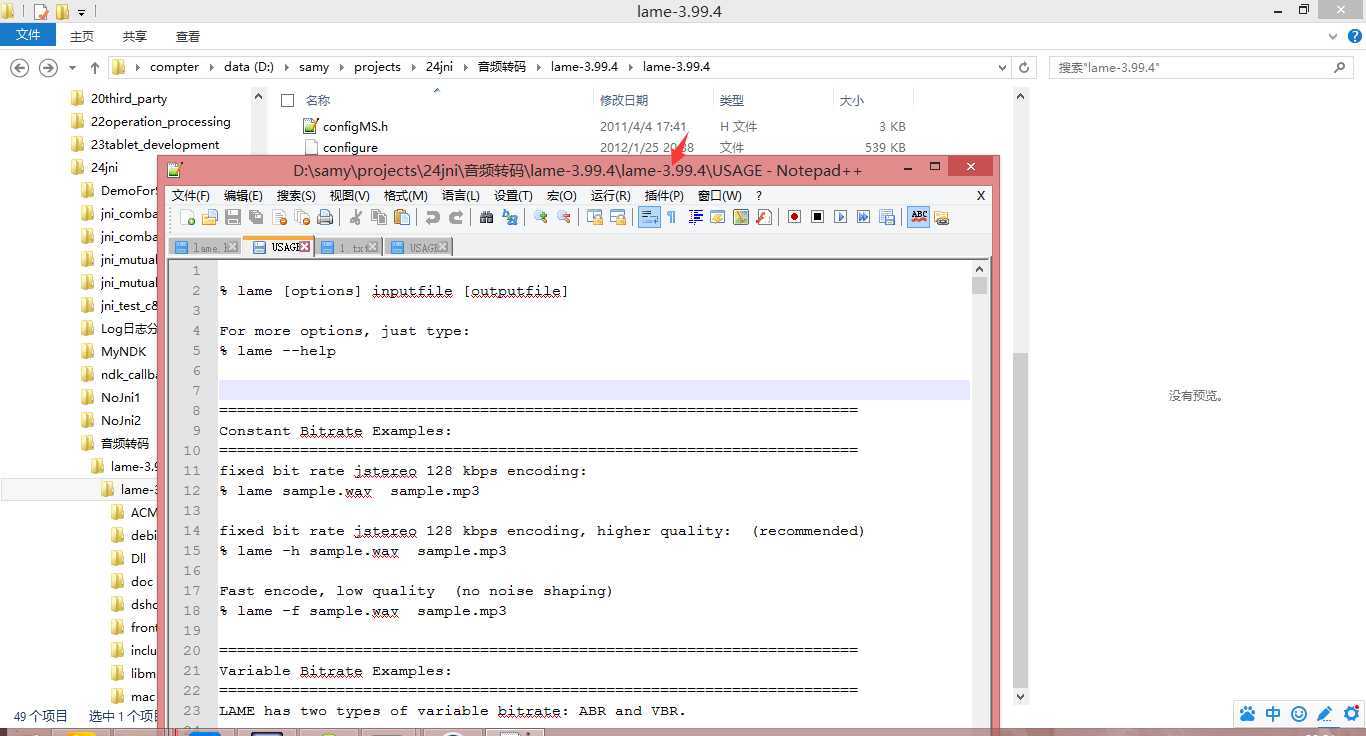
Task: Zoom in on the editor text
Action: coord(541,217)
